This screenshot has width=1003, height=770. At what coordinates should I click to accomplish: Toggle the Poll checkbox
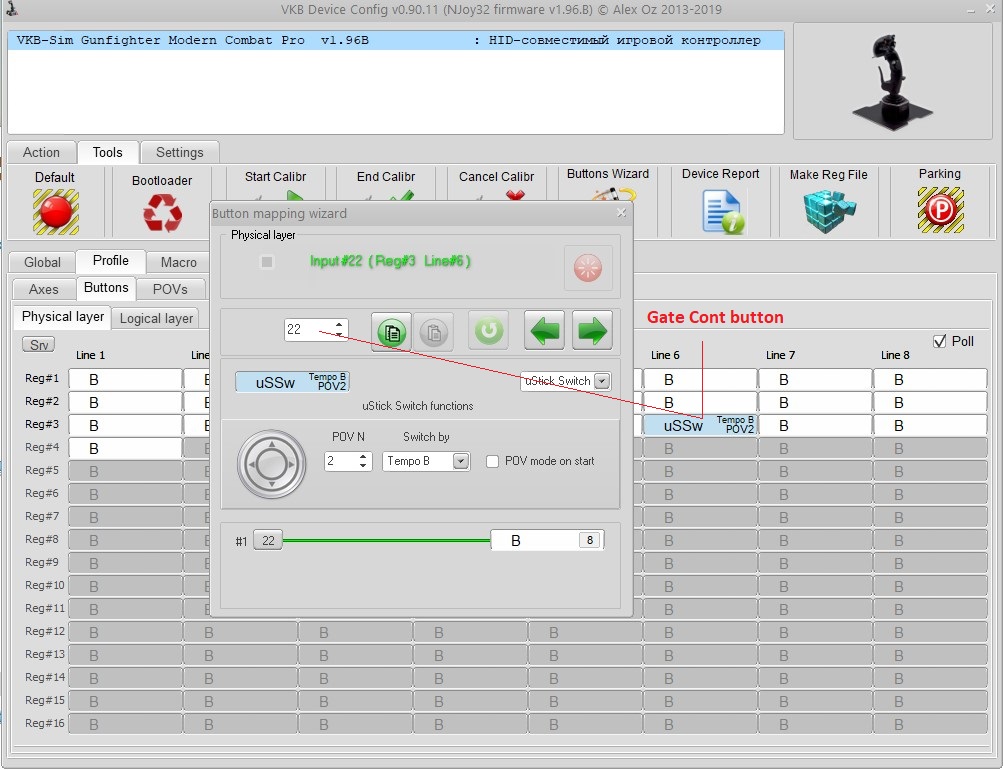[x=939, y=342]
